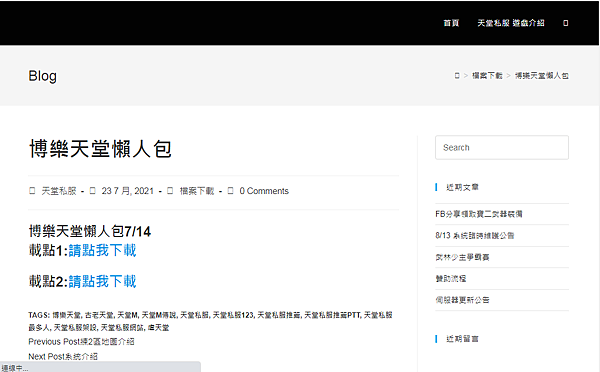The width and height of the screenshot is (600, 372).
Task: Open recent post starting with FB分享
Action: [479, 214]
